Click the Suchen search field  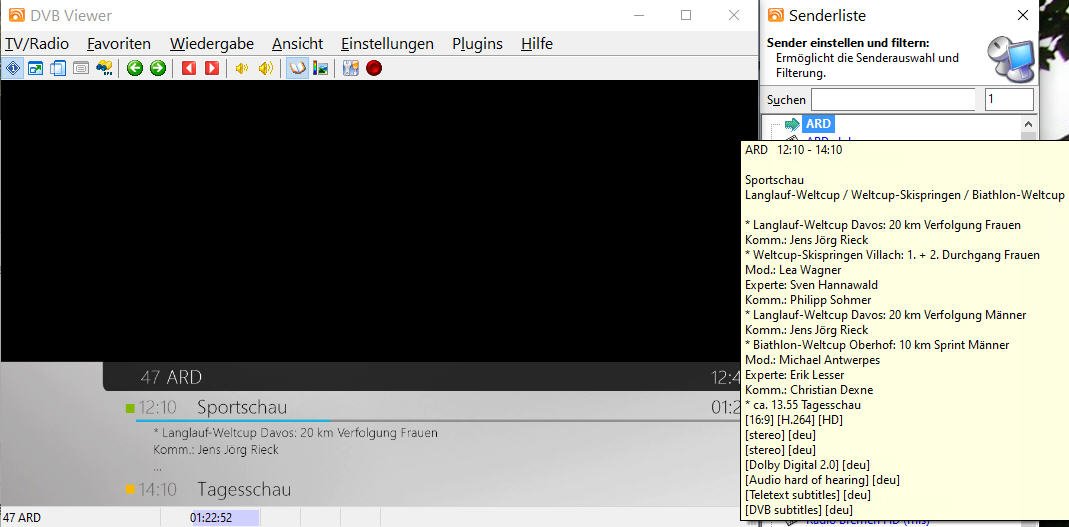point(892,100)
